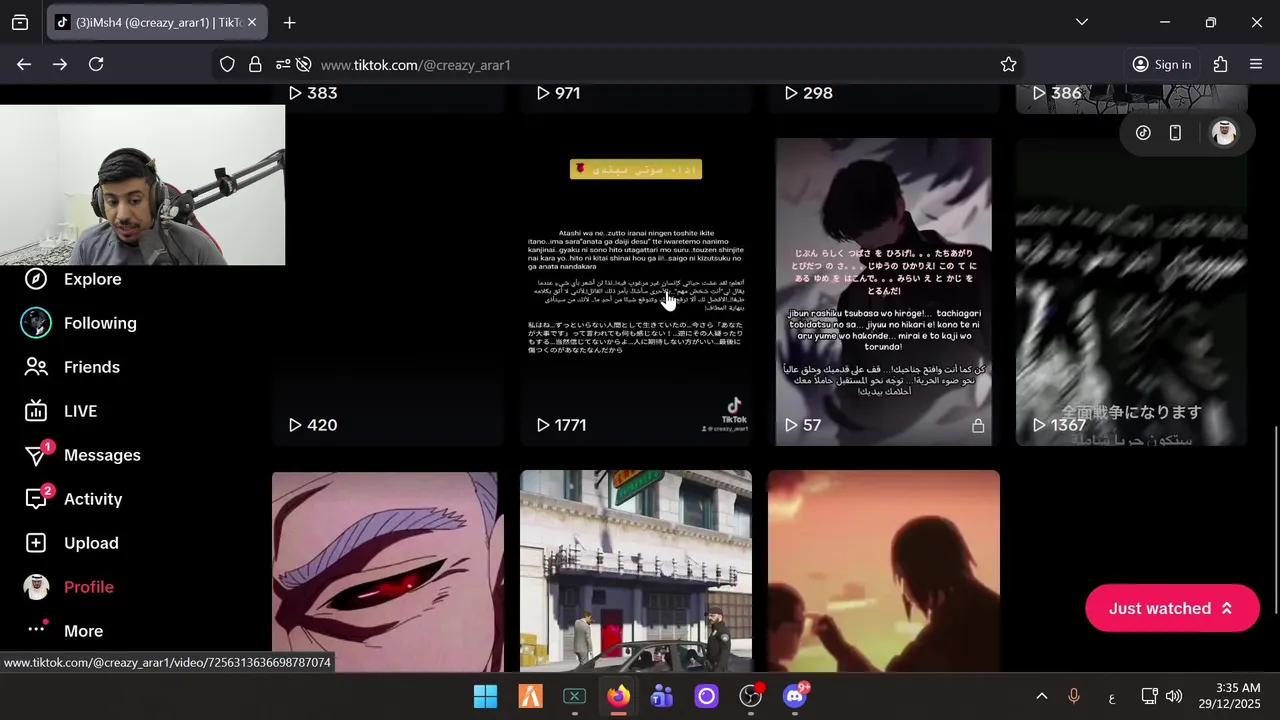The image size is (1280, 720).
Task: Select the iMsh4 TikTok browser tab
Action: [x=157, y=22]
